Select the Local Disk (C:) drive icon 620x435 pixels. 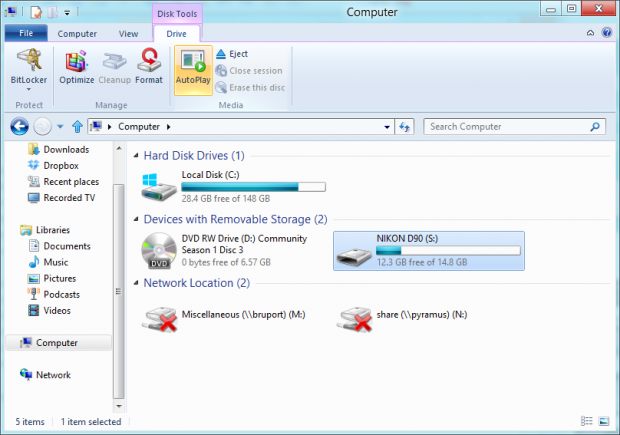[159, 187]
